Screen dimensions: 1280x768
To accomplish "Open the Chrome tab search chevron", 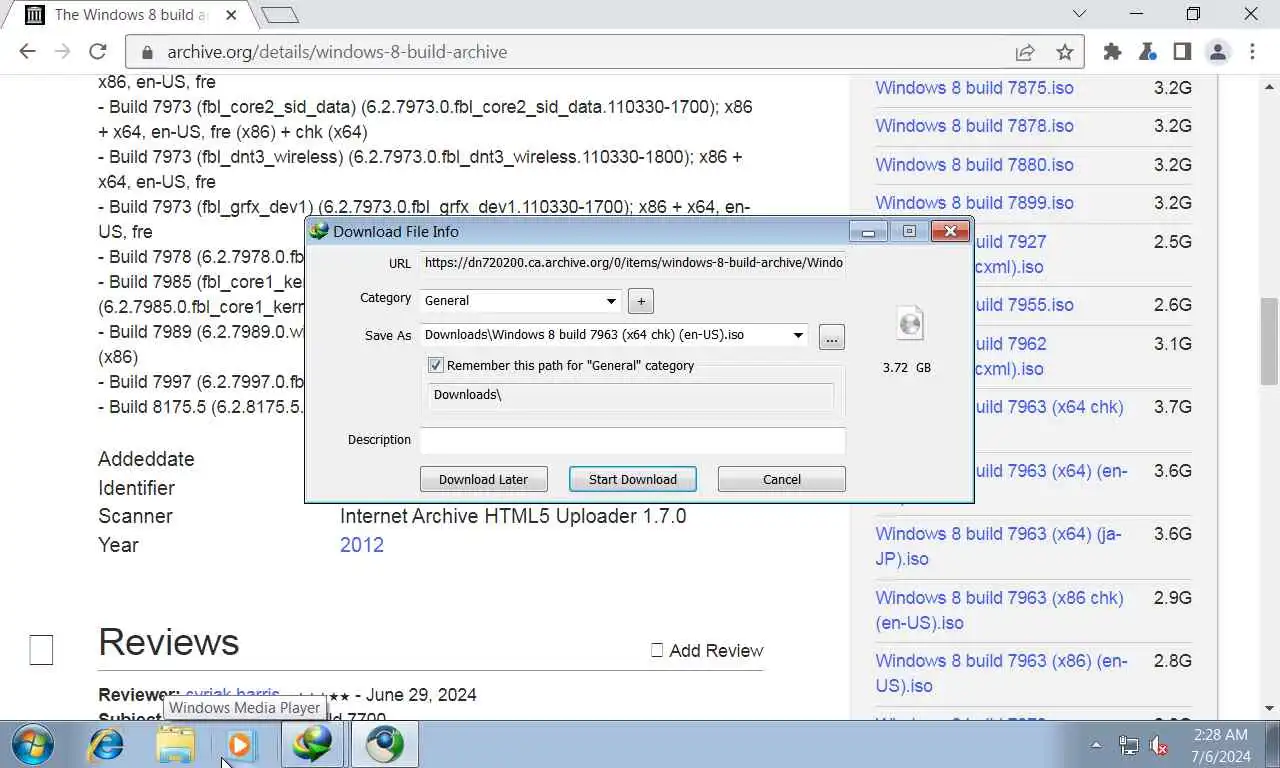I will [x=1079, y=14].
